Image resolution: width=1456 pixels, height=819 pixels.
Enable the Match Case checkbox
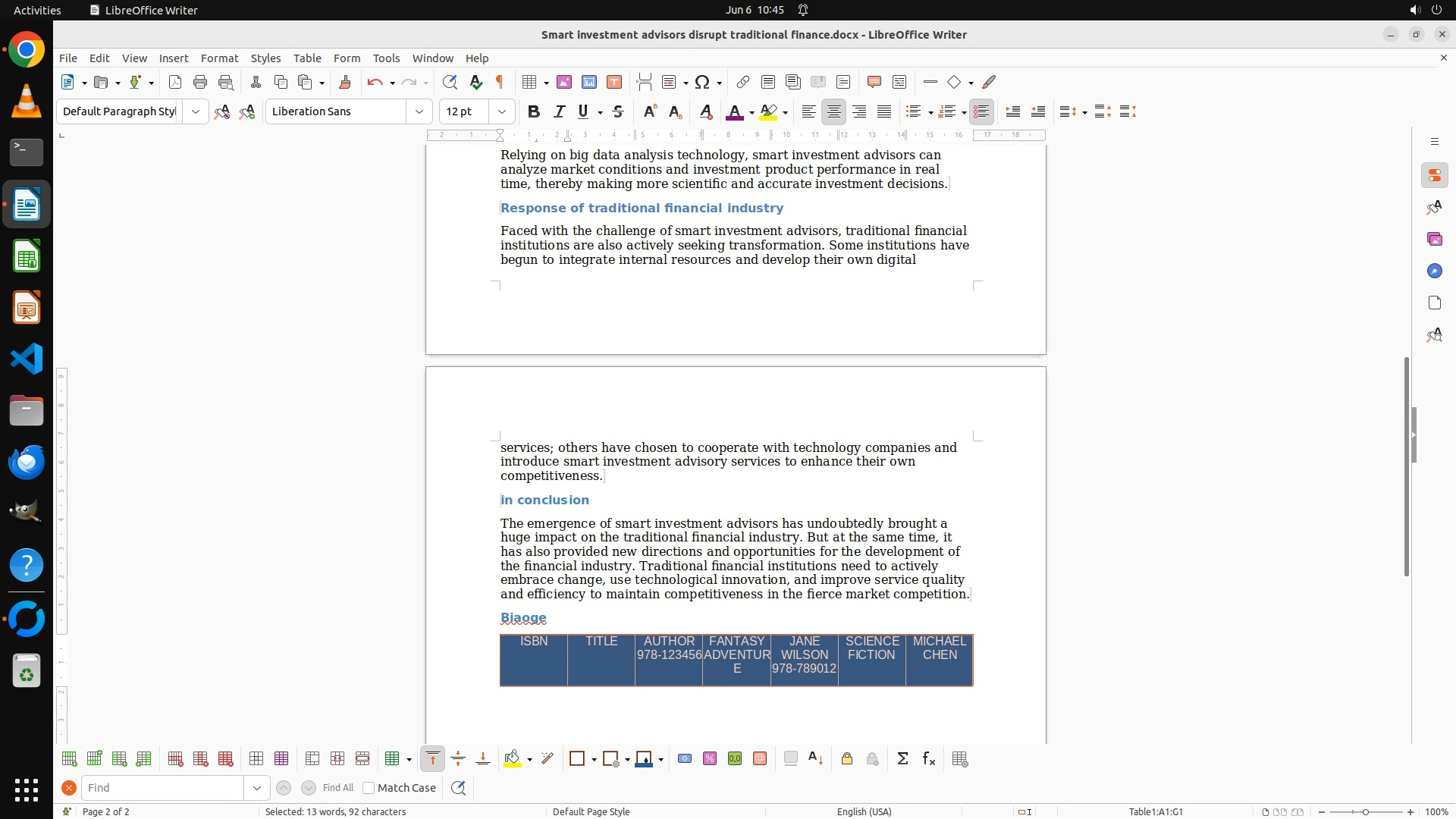click(x=369, y=788)
